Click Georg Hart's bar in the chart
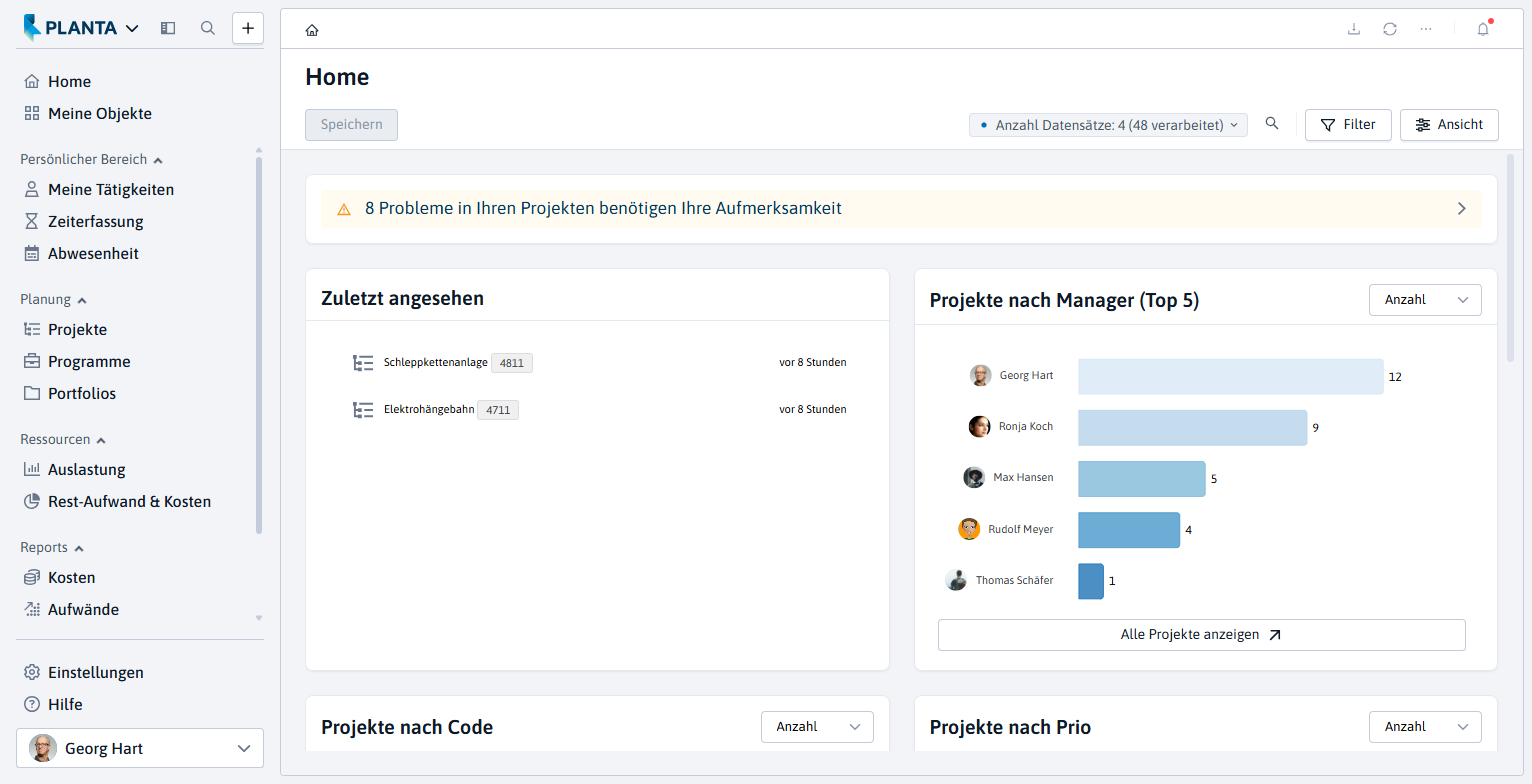The image size is (1532, 784). pos(1231,377)
